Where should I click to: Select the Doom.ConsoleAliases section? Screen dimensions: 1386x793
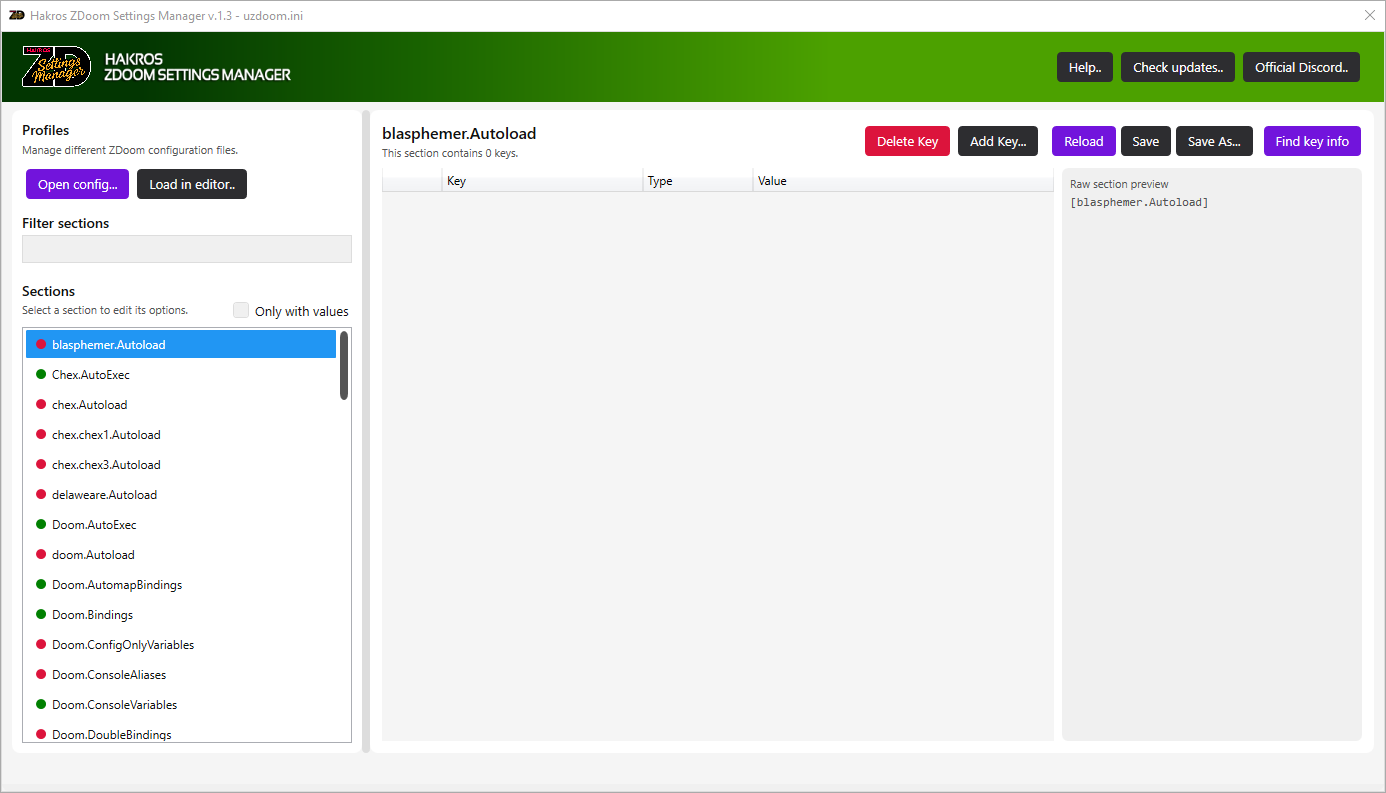pyautogui.click(x=181, y=674)
